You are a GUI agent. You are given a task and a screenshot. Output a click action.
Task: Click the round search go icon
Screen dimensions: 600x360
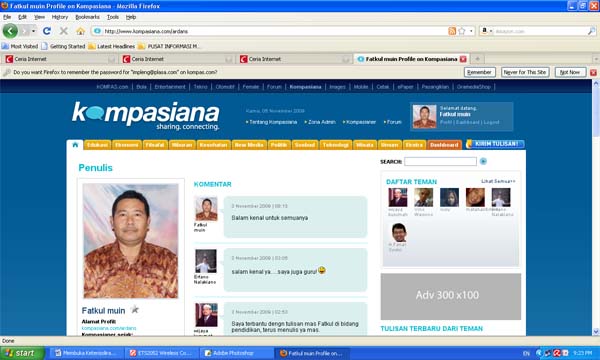click(483, 161)
